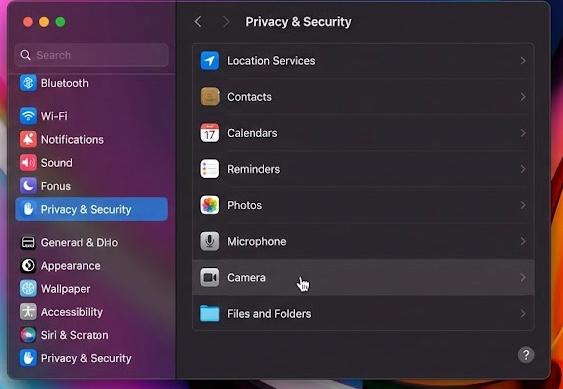Click the "Siri & Scraton" sidebar label
The width and height of the screenshot is (563, 389).
(74, 335)
